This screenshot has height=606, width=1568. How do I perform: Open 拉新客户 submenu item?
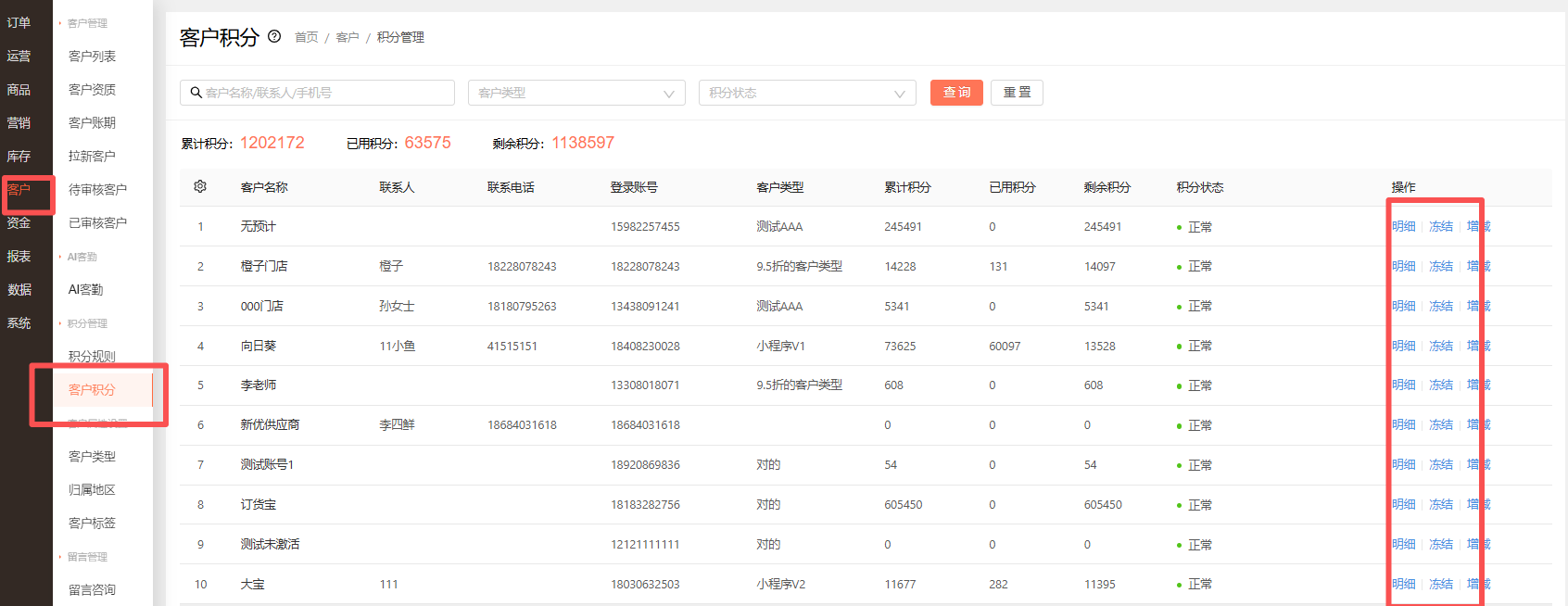point(92,156)
